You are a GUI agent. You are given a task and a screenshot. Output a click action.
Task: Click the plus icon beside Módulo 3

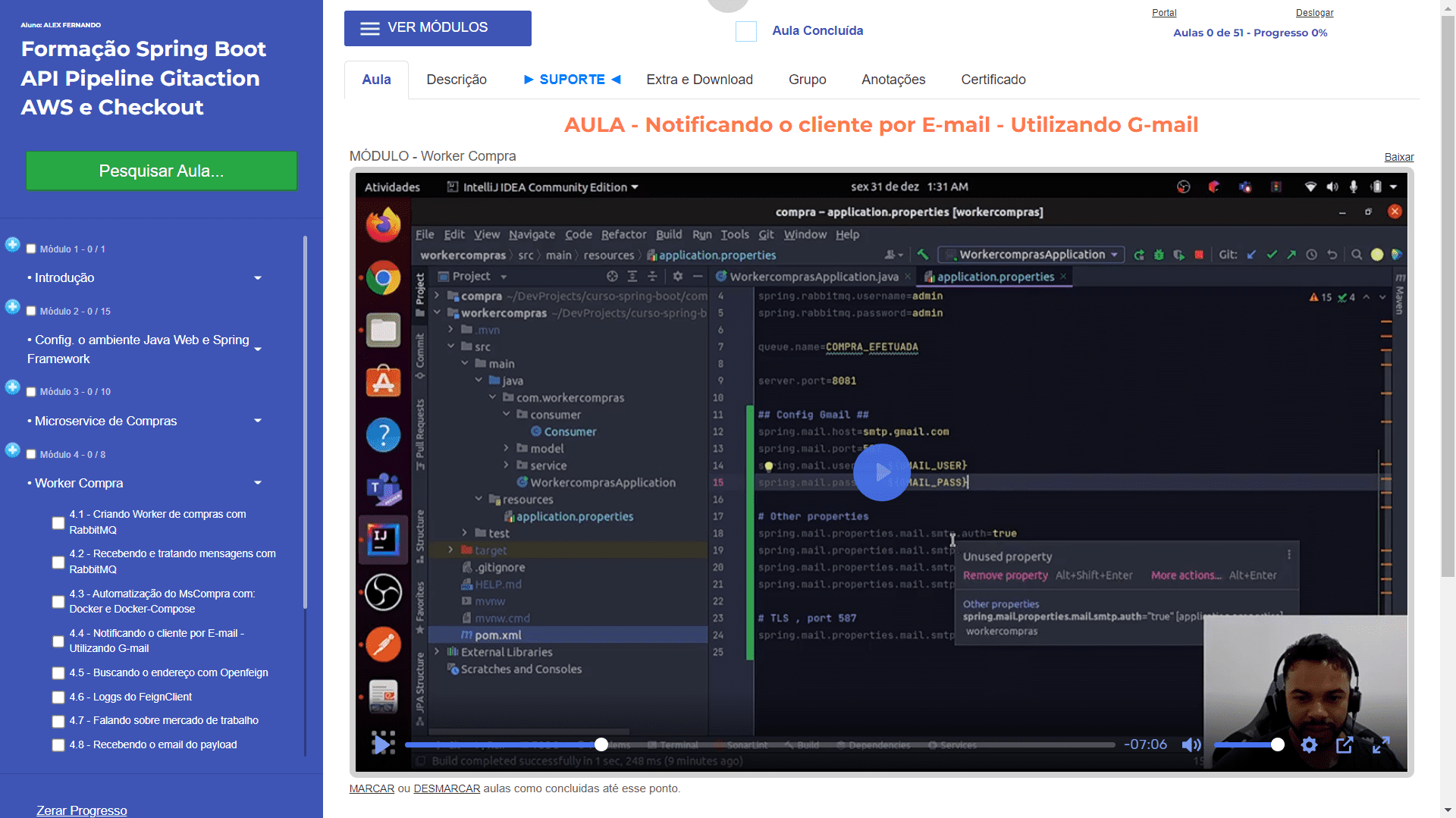12,387
